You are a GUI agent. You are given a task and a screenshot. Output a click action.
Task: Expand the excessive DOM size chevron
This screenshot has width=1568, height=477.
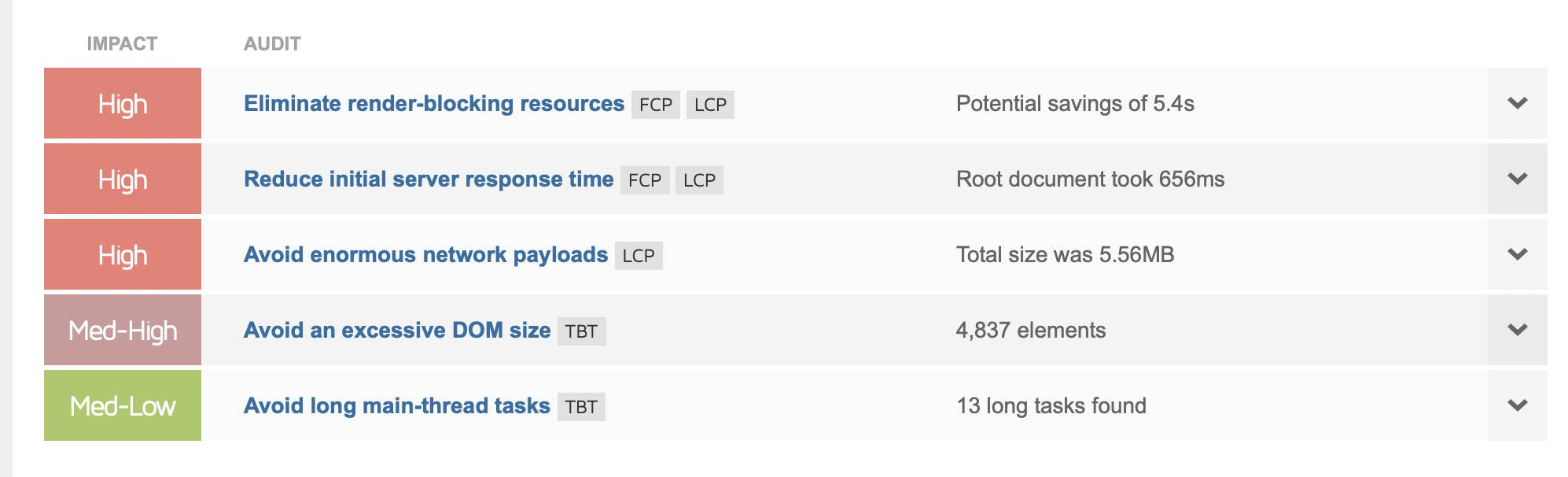point(1517,330)
